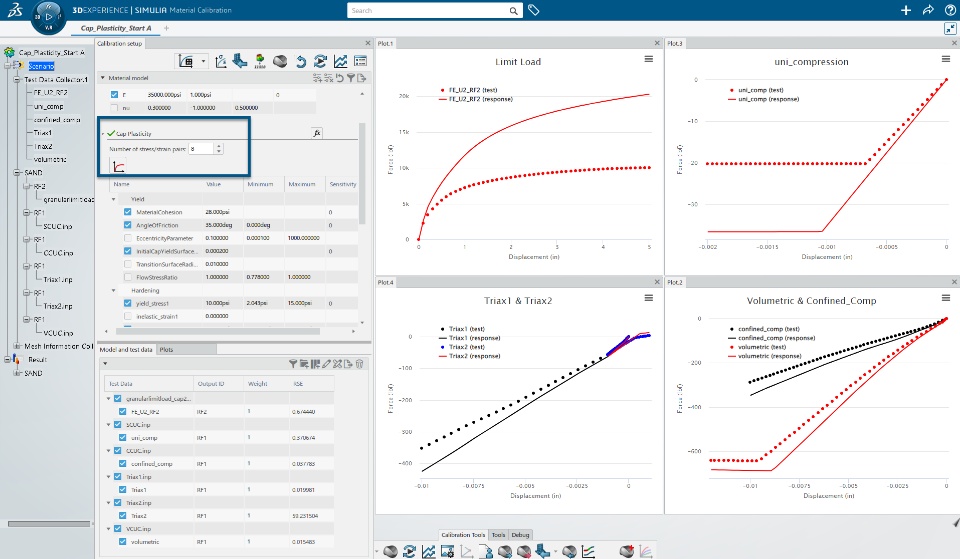Click the plus add icon in top bar
Viewport: 960px width, 559px height.
tap(906, 10)
